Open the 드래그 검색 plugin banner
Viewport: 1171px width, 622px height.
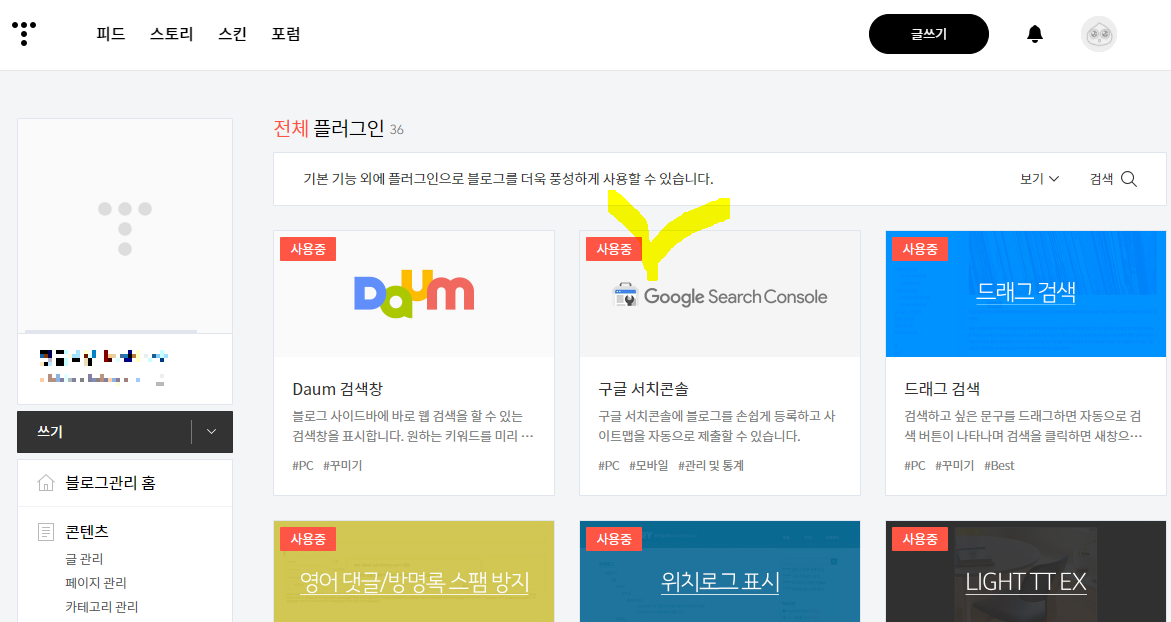pyautogui.click(x=1025, y=293)
